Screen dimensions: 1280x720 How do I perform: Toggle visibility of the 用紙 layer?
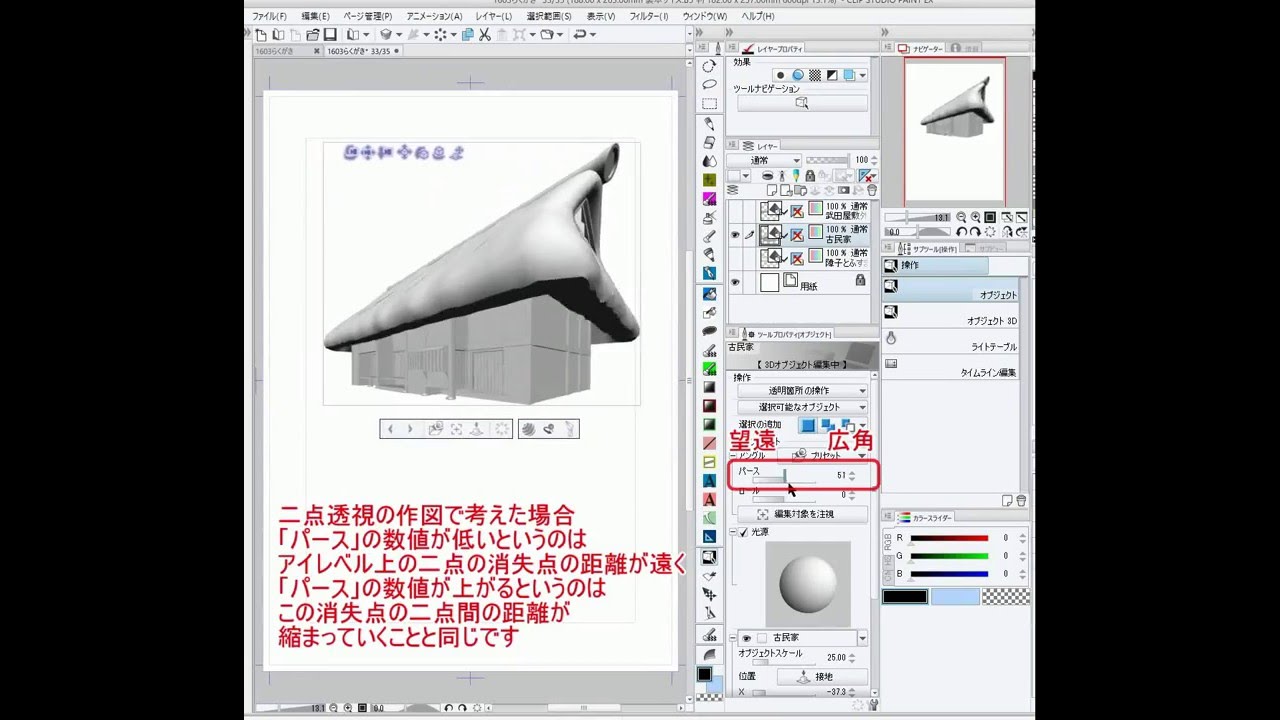734,282
